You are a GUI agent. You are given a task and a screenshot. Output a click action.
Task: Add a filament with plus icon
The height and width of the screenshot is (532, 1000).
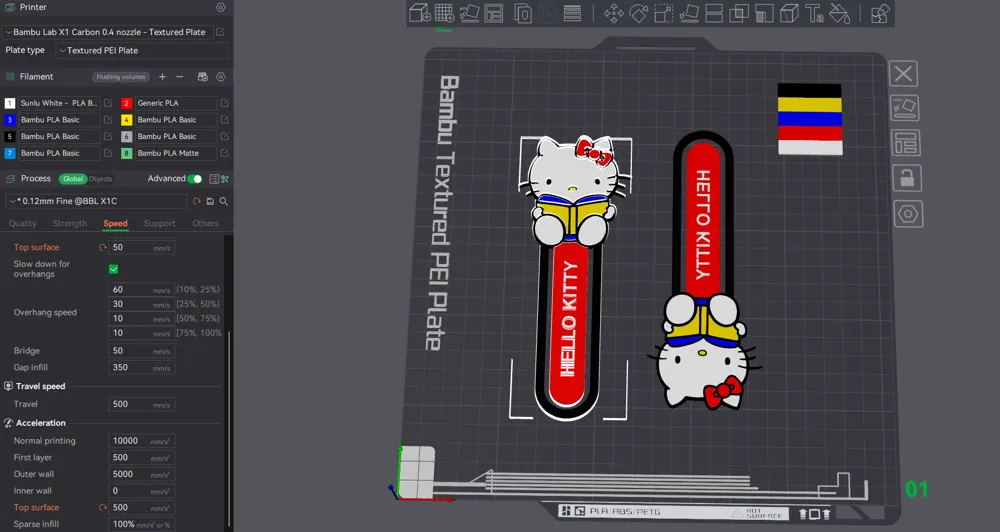click(162, 77)
